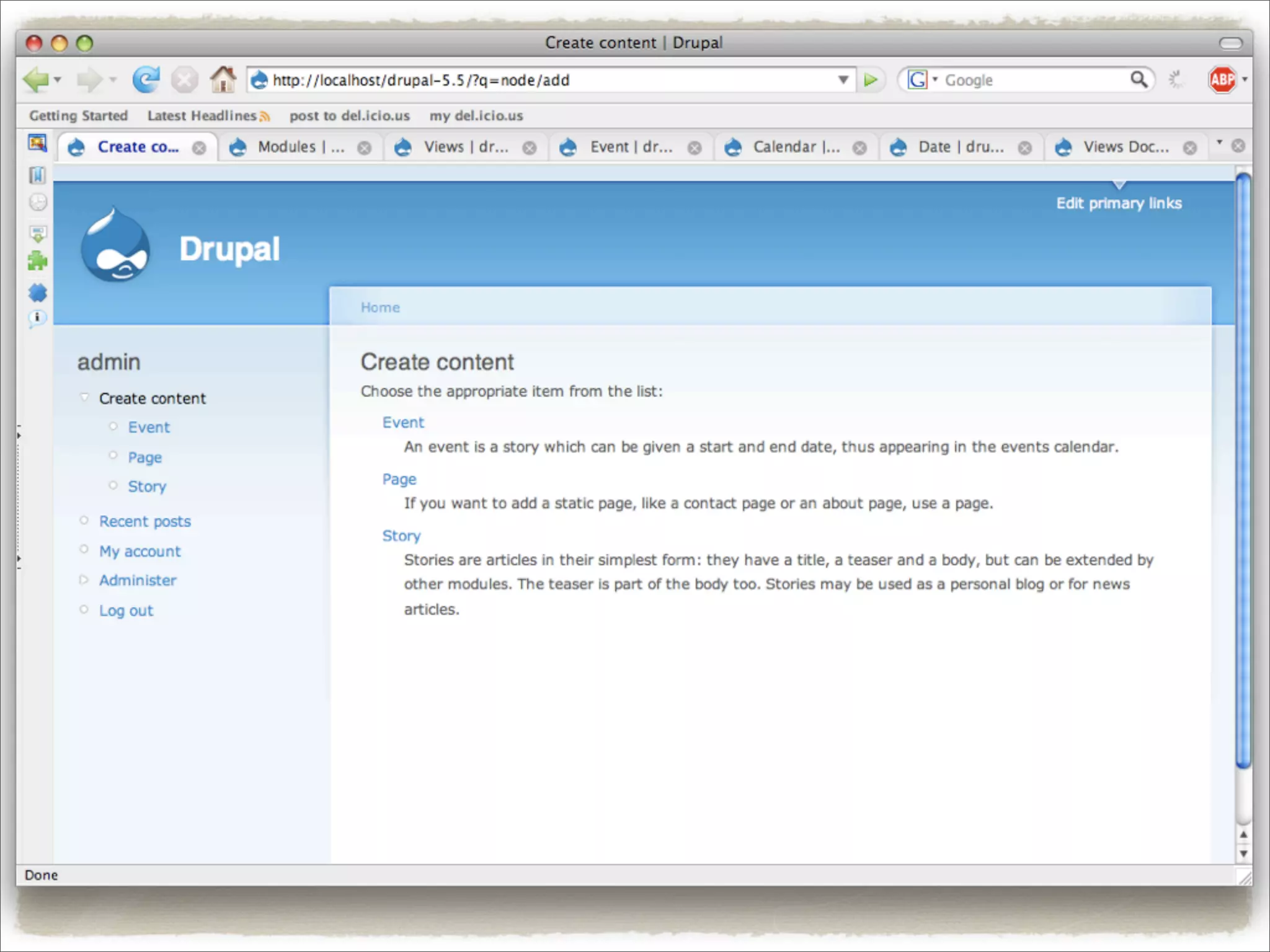Choose Event content type in main list

(403, 423)
